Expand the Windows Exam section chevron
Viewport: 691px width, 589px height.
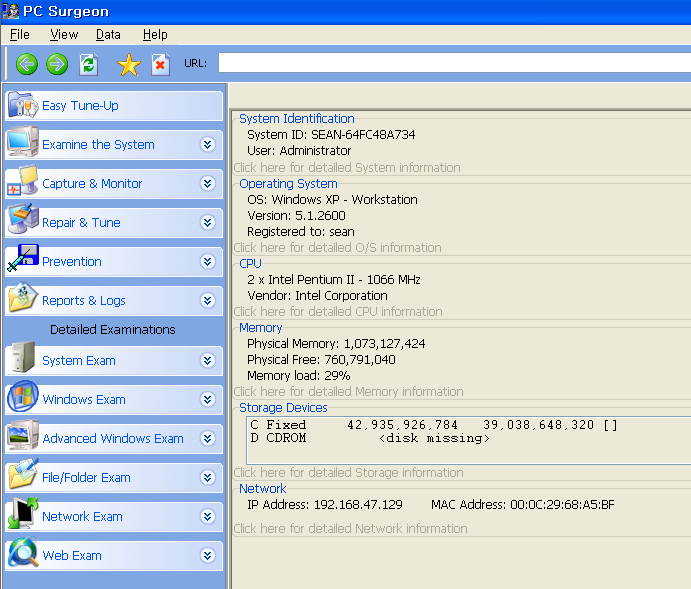click(208, 400)
